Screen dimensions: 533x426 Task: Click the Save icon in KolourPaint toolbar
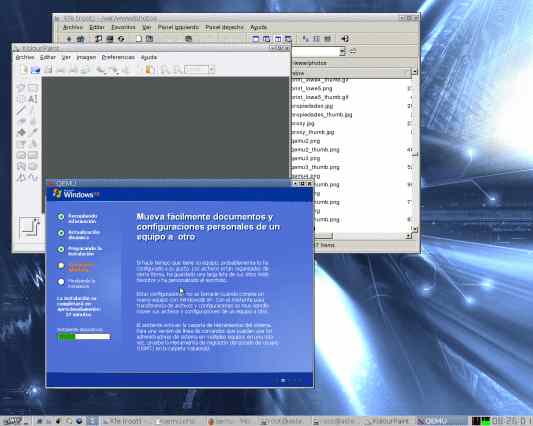48,70
